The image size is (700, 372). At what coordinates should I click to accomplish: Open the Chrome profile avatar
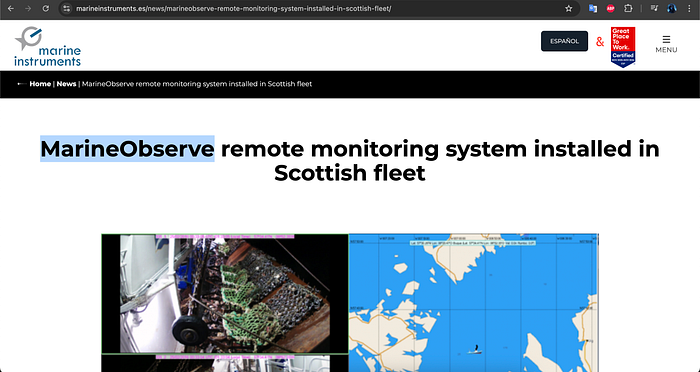(671, 8)
